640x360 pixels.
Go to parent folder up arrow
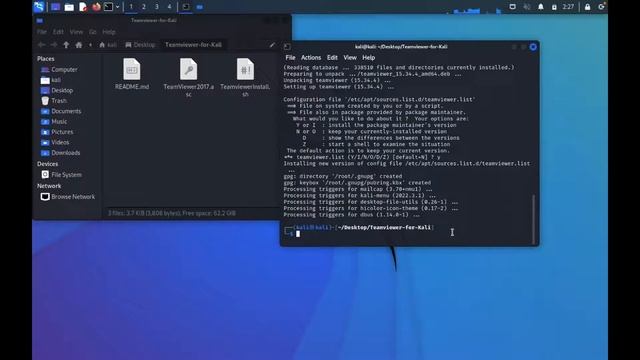click(x=66, y=45)
